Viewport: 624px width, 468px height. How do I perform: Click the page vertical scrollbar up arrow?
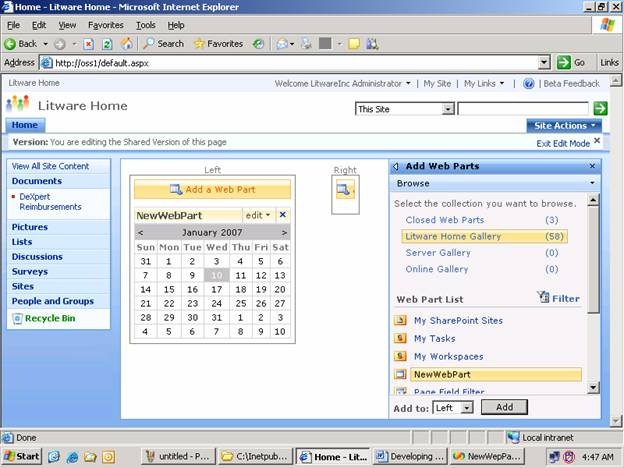click(616, 81)
